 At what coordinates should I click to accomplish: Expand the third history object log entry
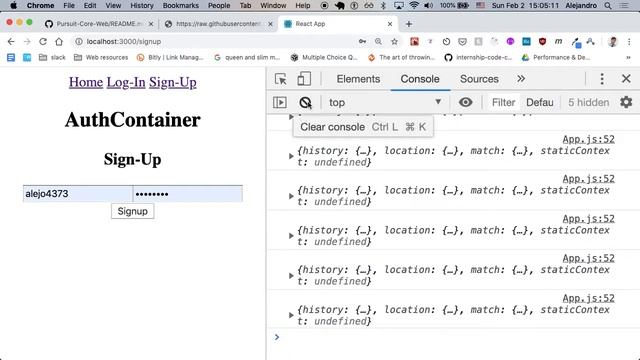pos(291,236)
